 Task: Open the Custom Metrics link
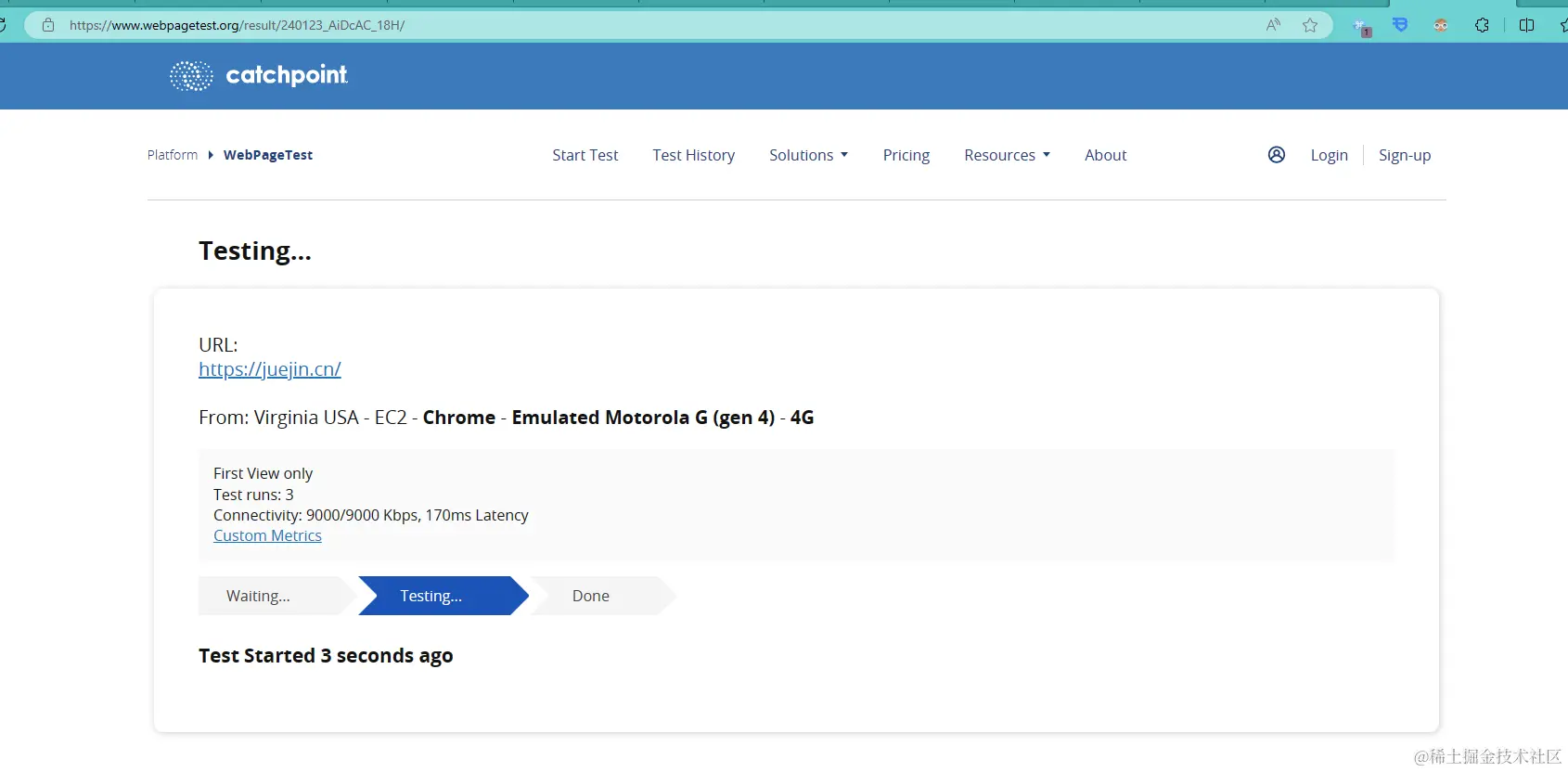pyautogui.click(x=267, y=535)
